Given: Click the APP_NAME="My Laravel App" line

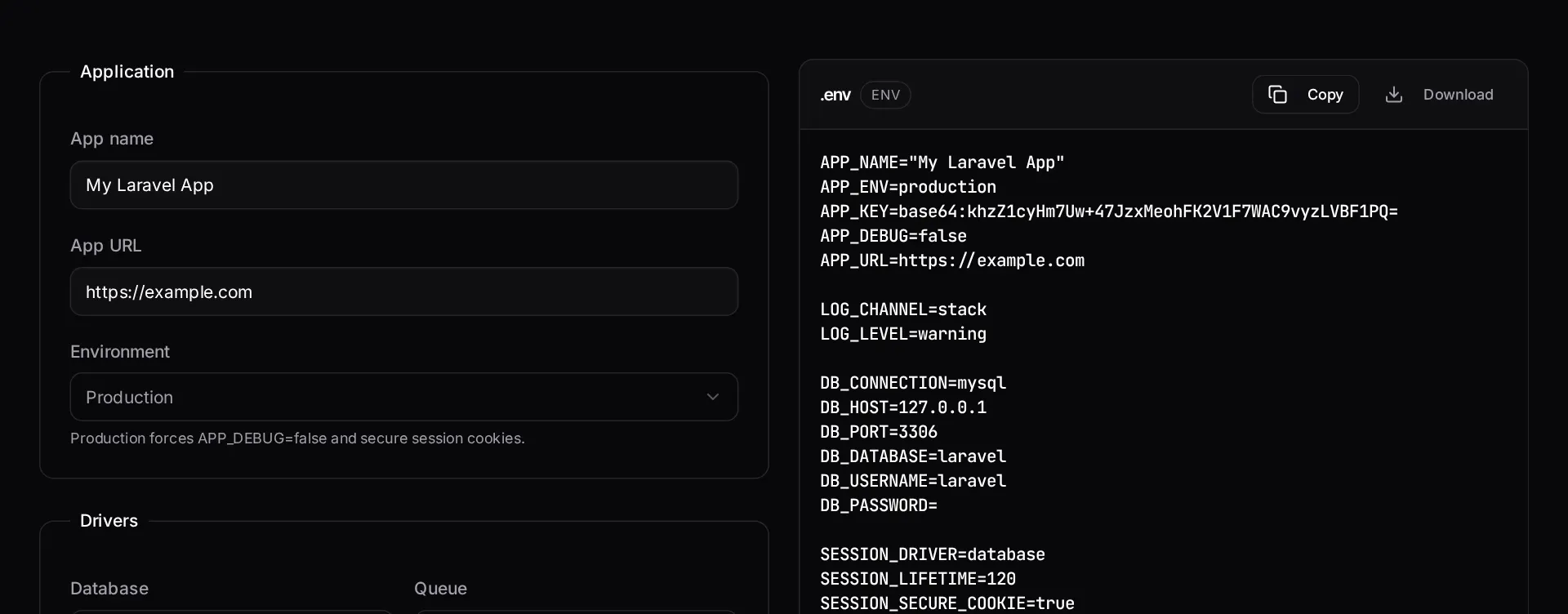Looking at the screenshot, I should tap(942, 162).
